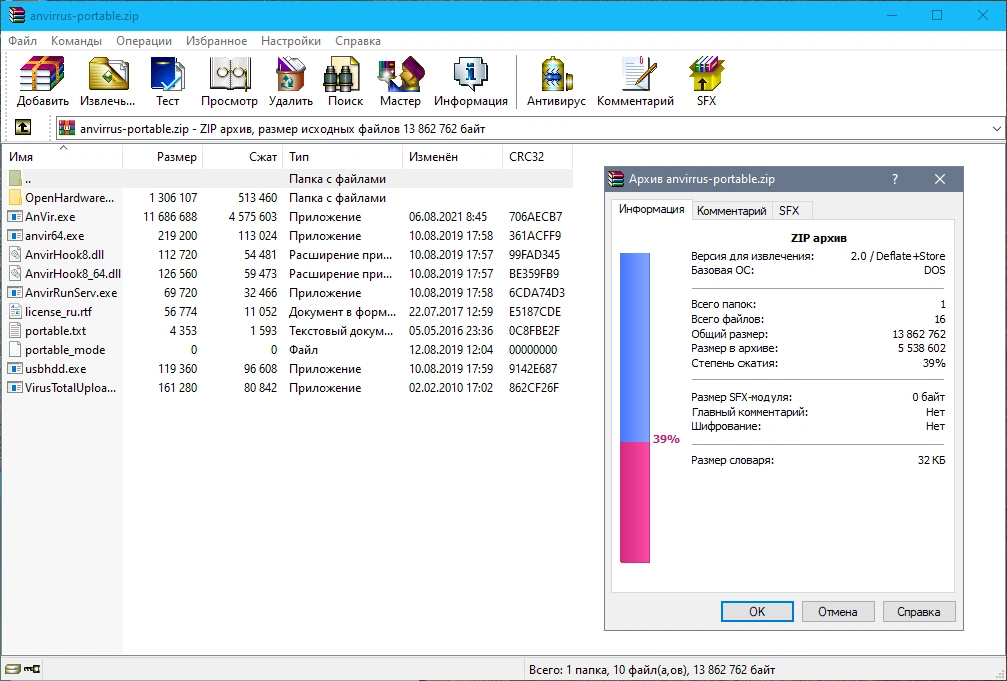1007x681 pixels.
Task: Click the parent folder ".." icon
Action: 15,179
